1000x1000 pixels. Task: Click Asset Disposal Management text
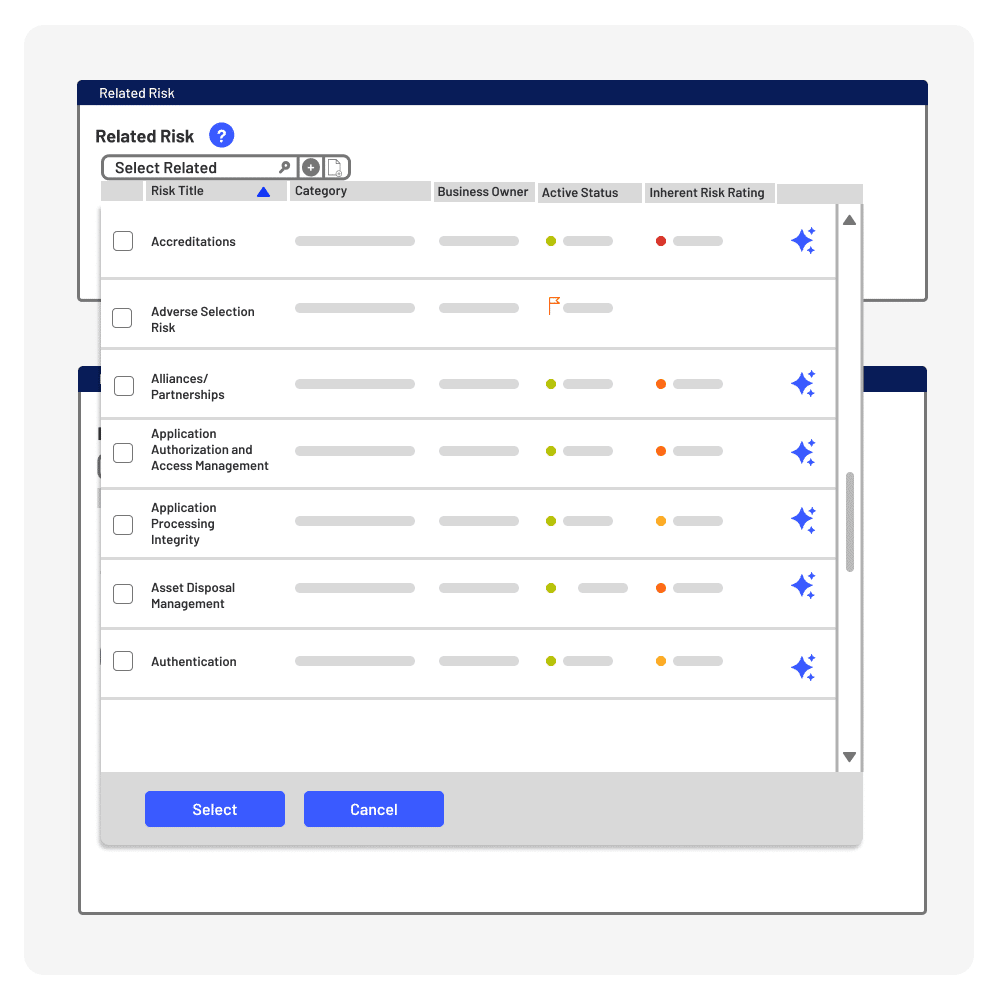click(193, 596)
